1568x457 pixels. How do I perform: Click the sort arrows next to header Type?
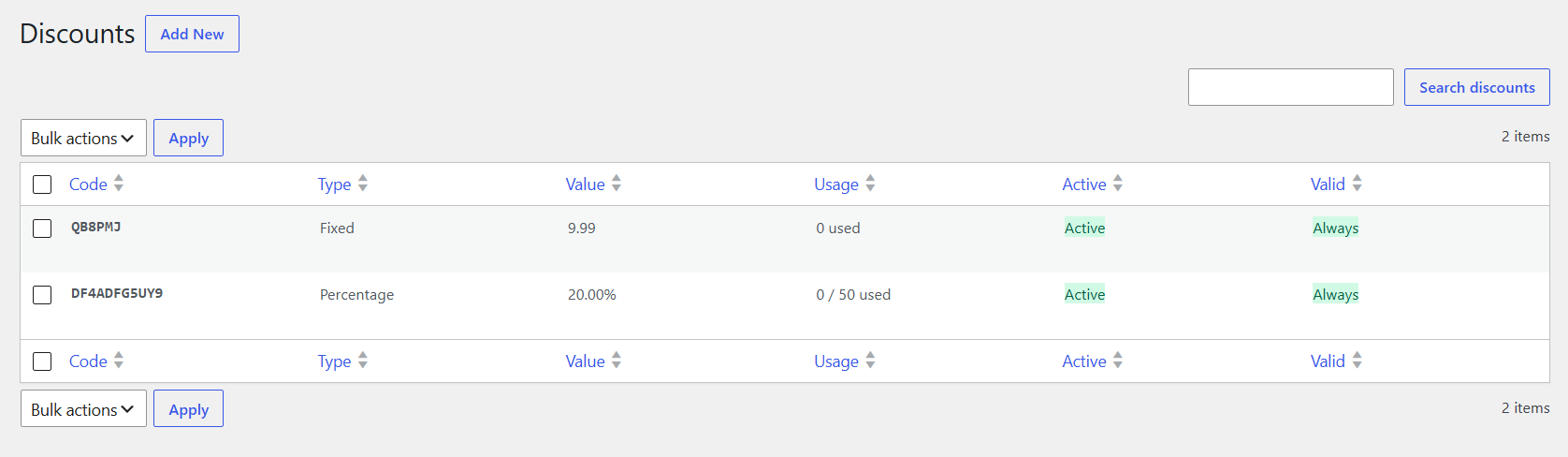[x=363, y=184]
